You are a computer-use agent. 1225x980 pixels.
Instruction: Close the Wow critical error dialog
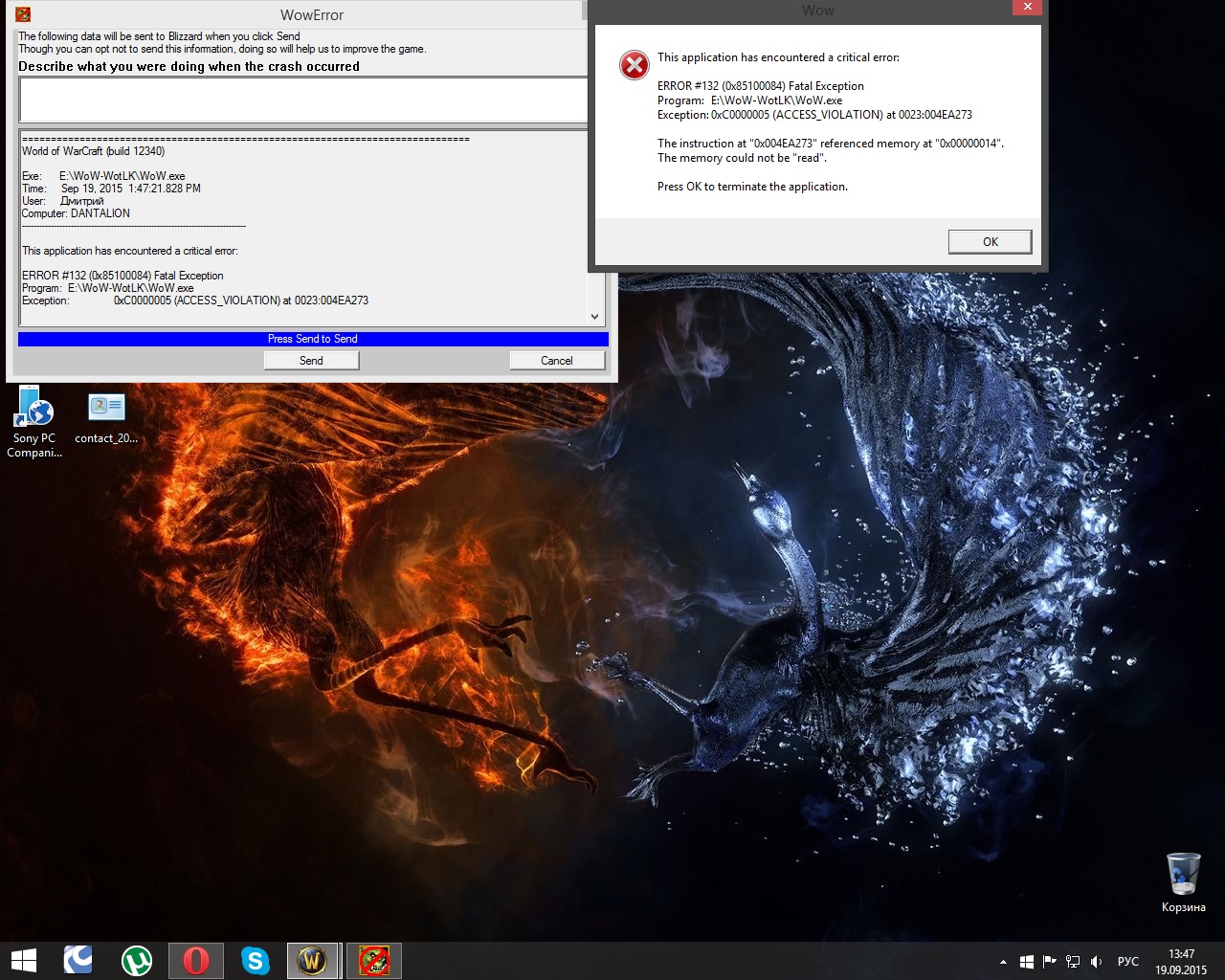pos(1028,8)
